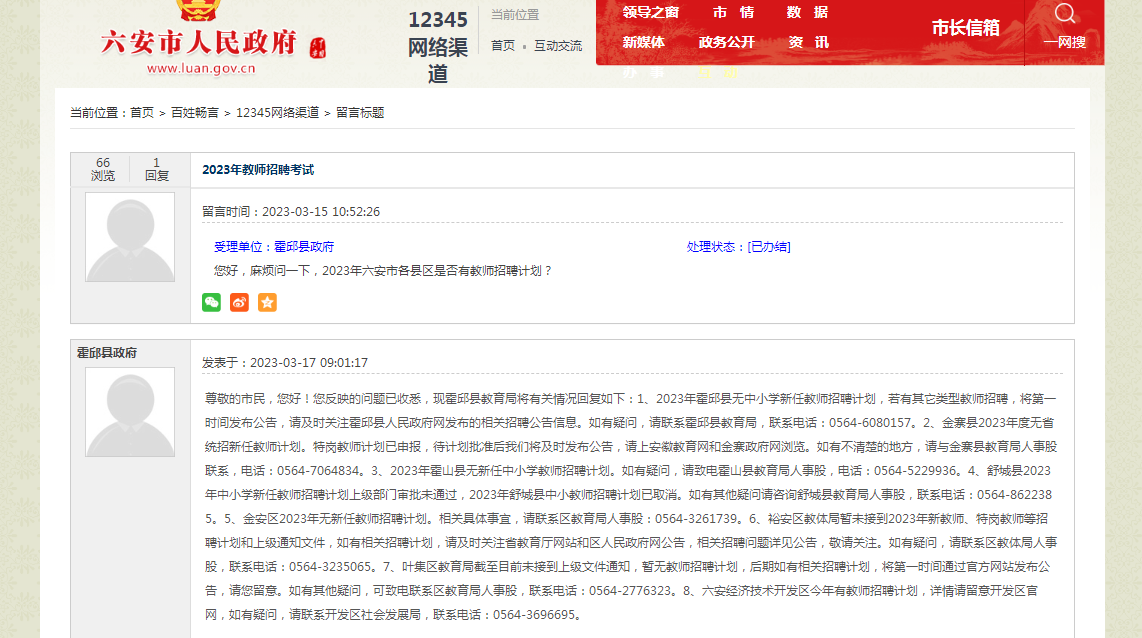Click the 1 回复 reply count
This screenshot has width=1142, height=638.
157,169
